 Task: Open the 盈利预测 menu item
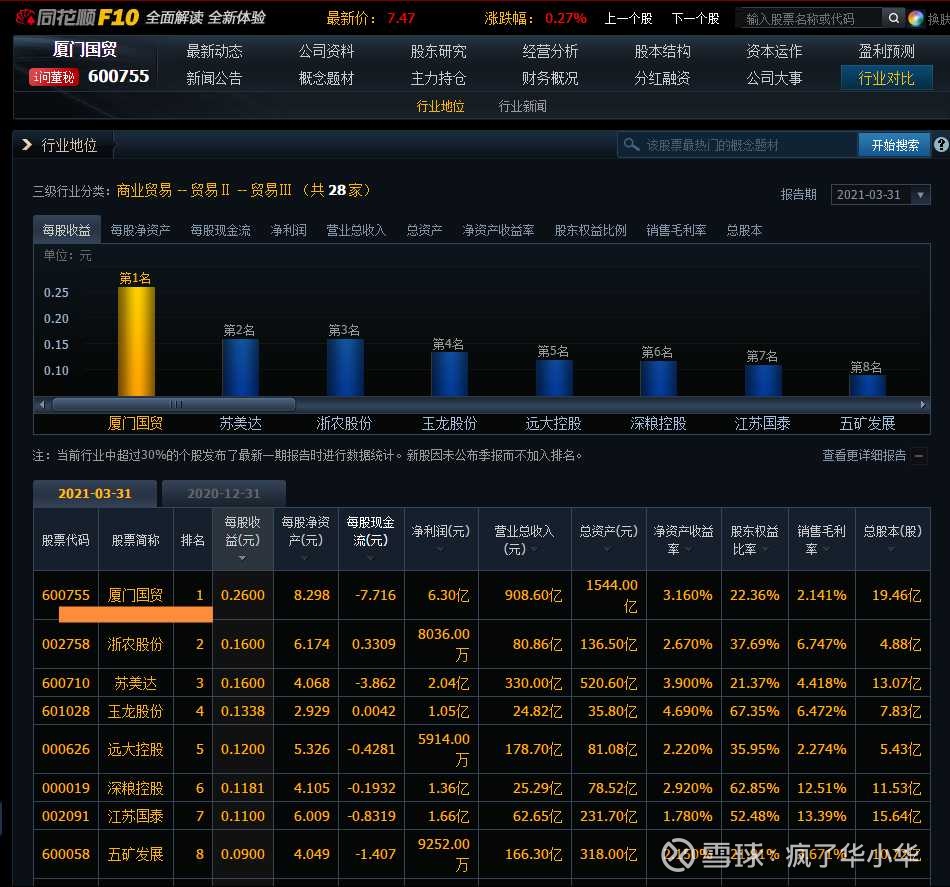[x=886, y=51]
